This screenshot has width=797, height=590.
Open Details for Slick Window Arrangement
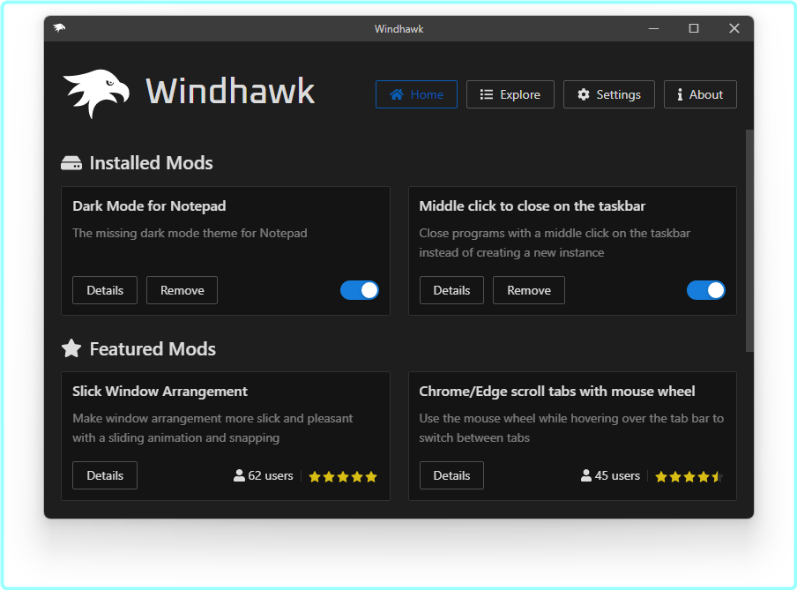pyautogui.click(x=105, y=475)
